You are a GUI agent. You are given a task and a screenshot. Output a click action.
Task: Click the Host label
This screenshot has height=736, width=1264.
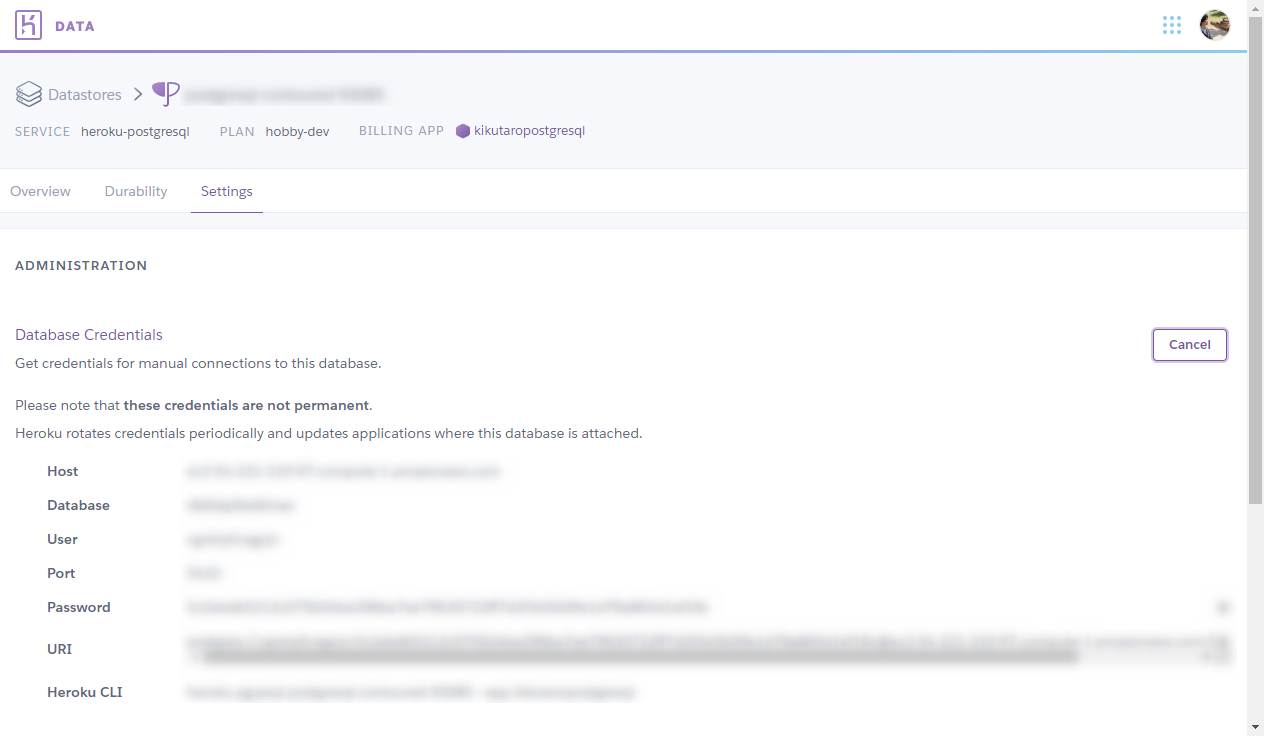62,471
